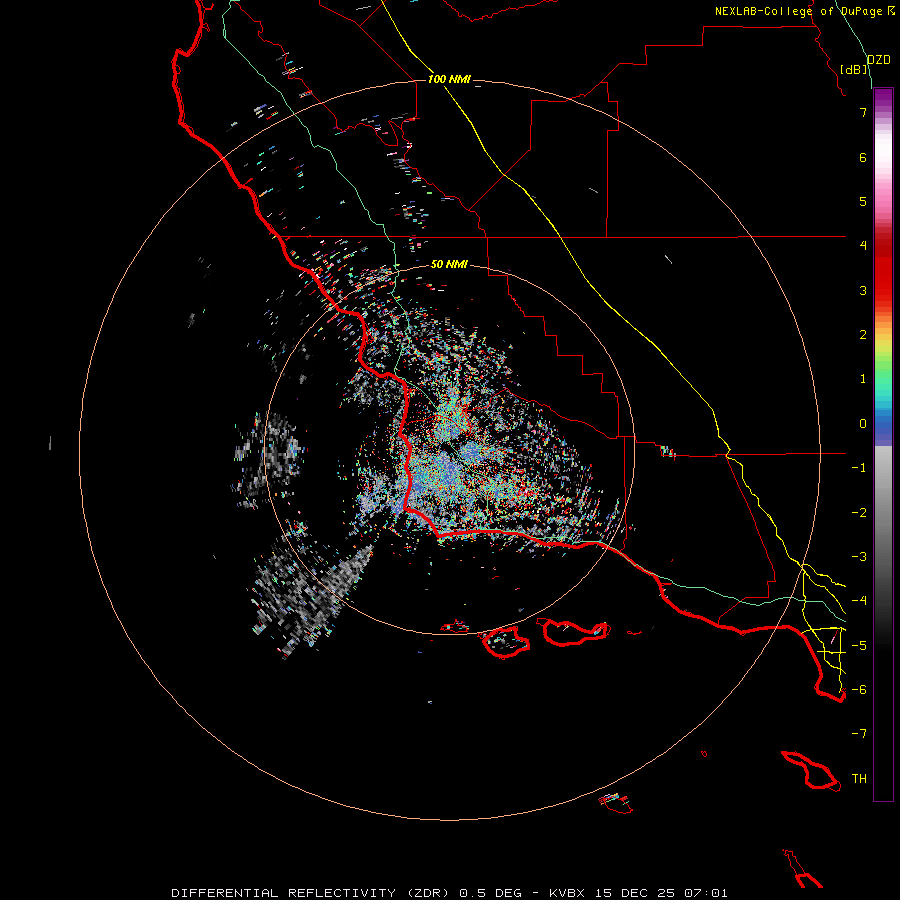The width and height of the screenshot is (900, 900).
Task: Click the -3 value on color scale
Action: [x=859, y=557]
